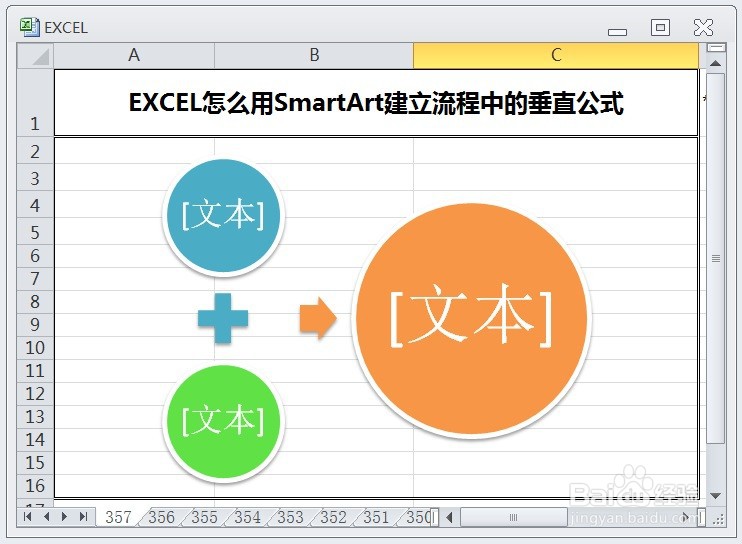Click the vertical scrollbar down arrow
The height and width of the screenshot is (544, 742).
click(x=716, y=496)
